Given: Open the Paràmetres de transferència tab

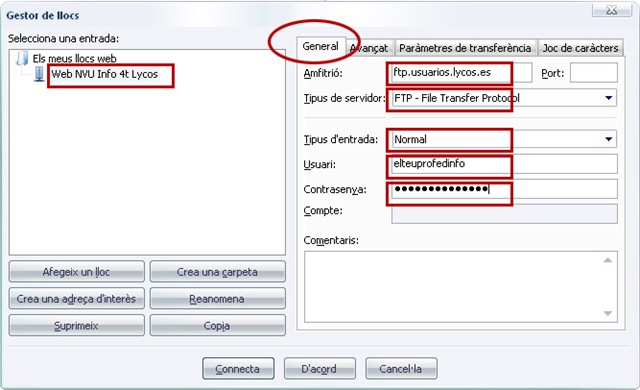Looking at the screenshot, I should point(465,48).
